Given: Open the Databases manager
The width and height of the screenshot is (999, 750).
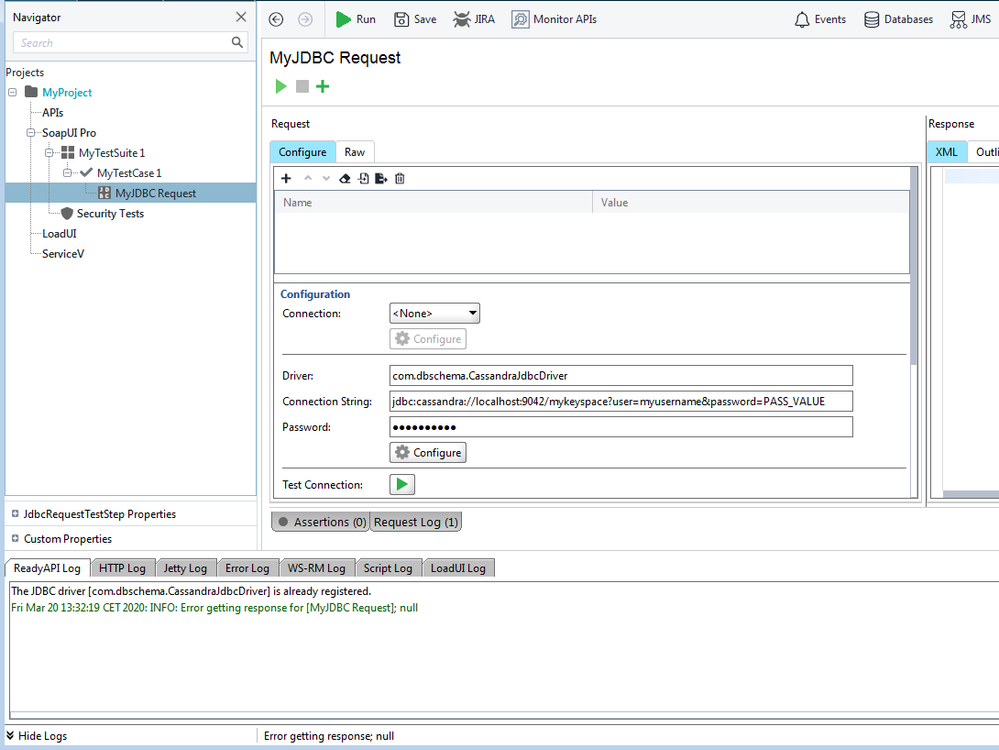Looking at the screenshot, I should pos(898,19).
